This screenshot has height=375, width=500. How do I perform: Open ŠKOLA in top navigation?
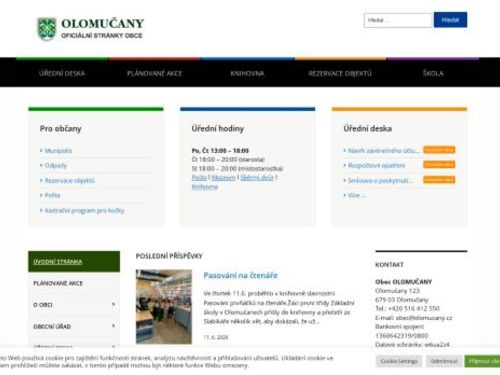coord(433,73)
